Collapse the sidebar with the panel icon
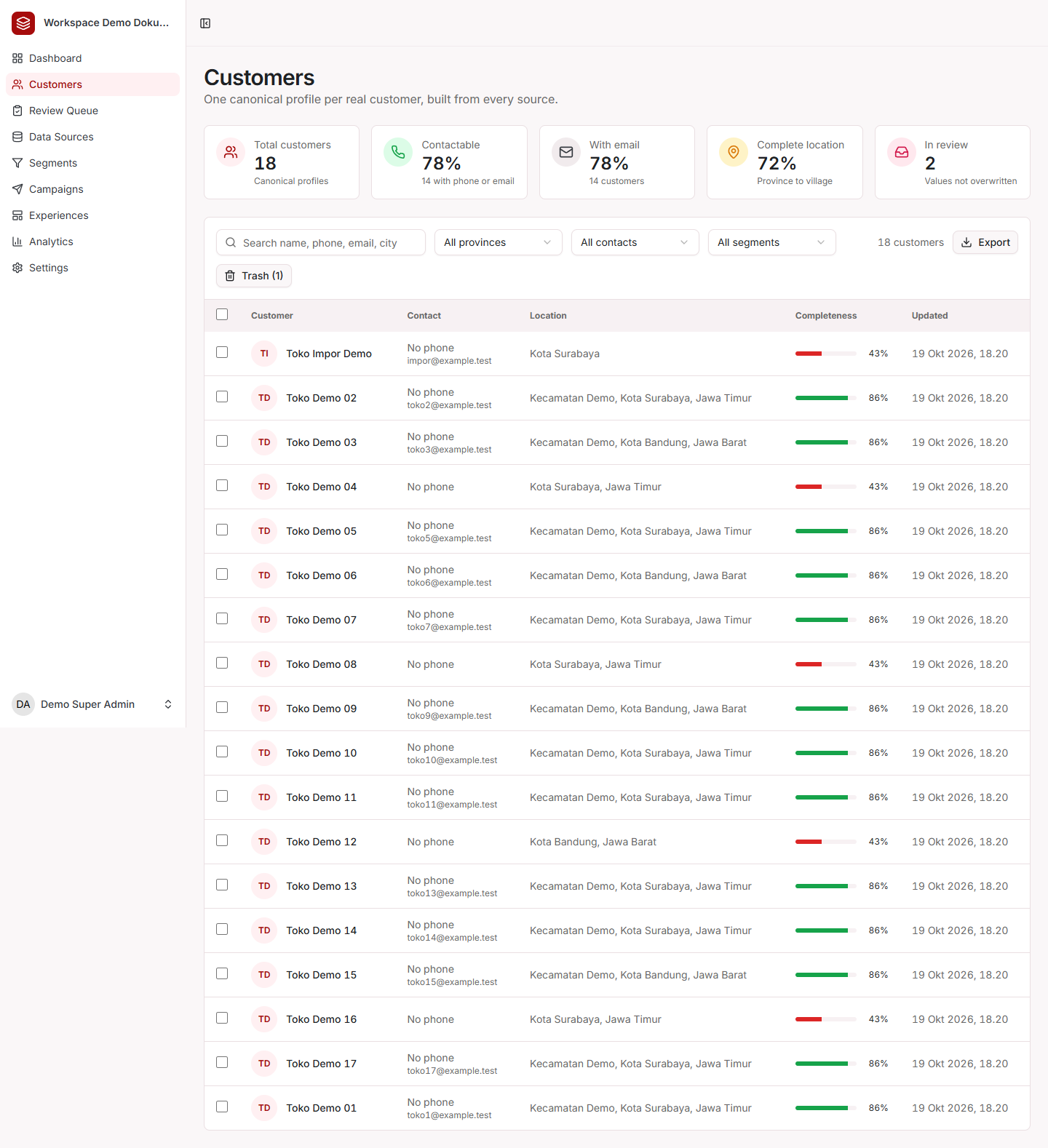 pos(205,23)
